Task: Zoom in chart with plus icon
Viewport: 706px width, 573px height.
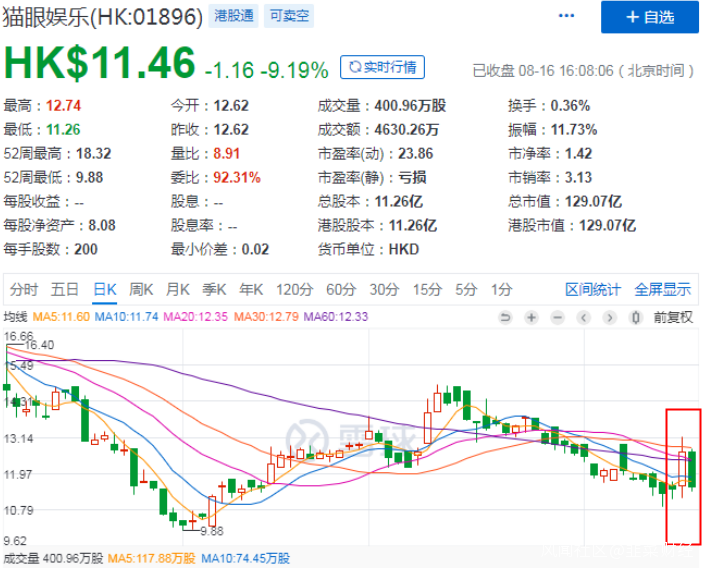Action: coord(531,318)
